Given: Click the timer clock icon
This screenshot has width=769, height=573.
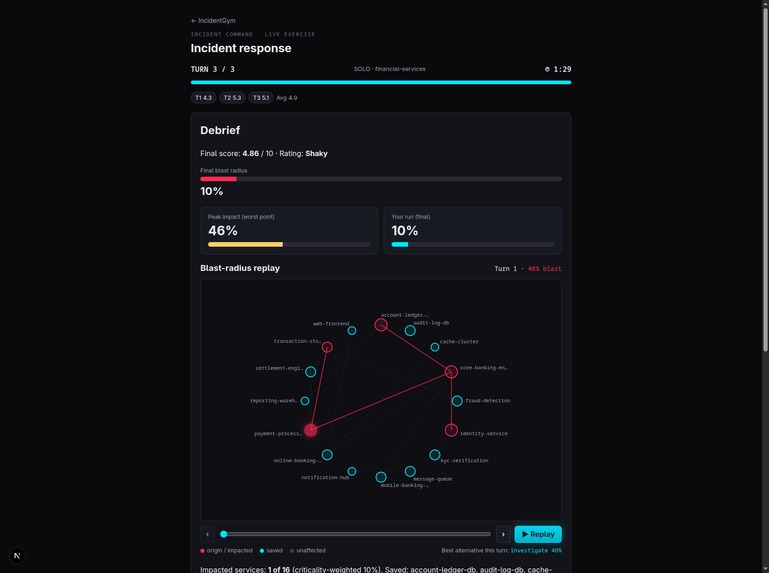Looking at the screenshot, I should 547,69.
